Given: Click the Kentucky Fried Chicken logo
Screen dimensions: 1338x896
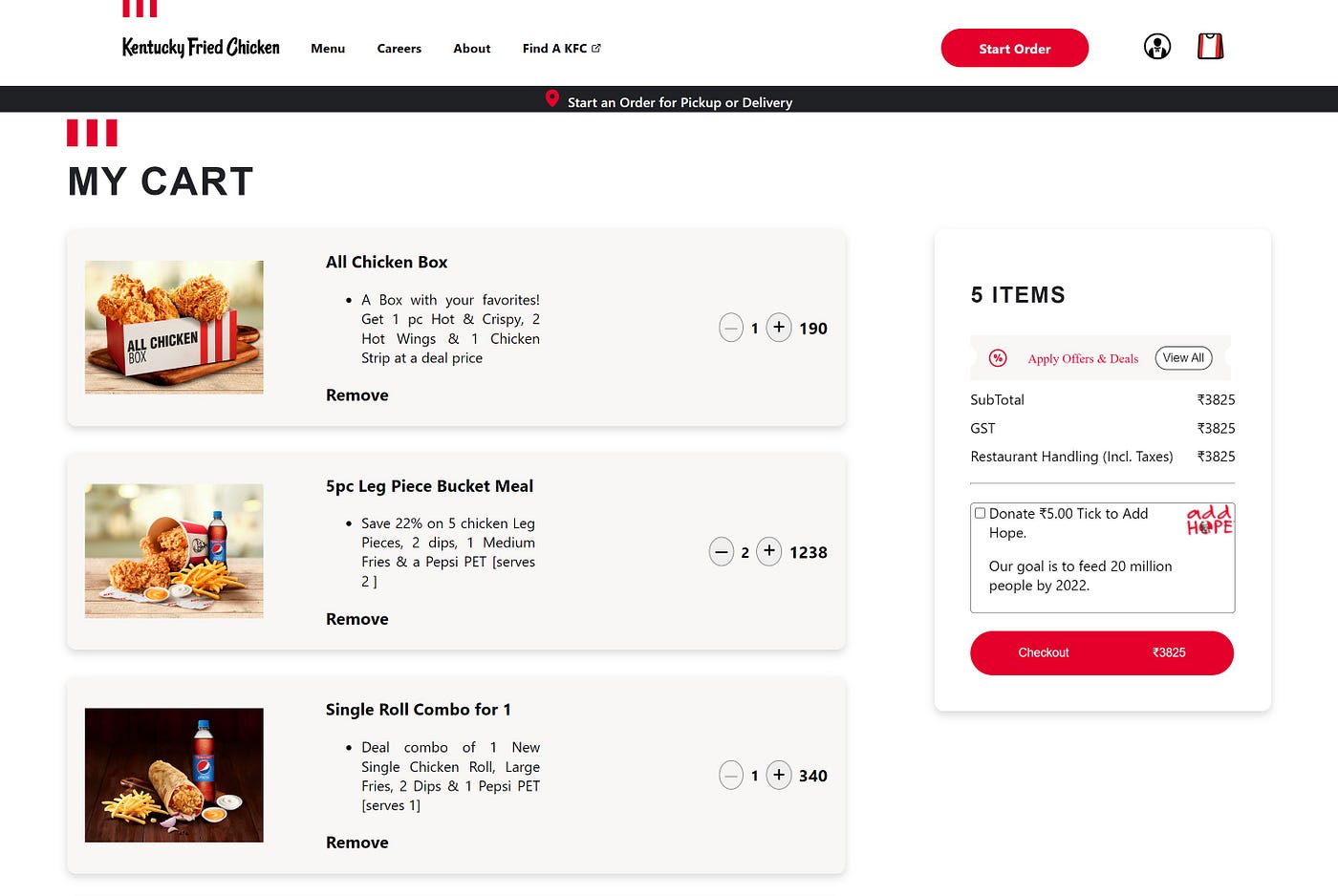Looking at the screenshot, I should point(200,47).
